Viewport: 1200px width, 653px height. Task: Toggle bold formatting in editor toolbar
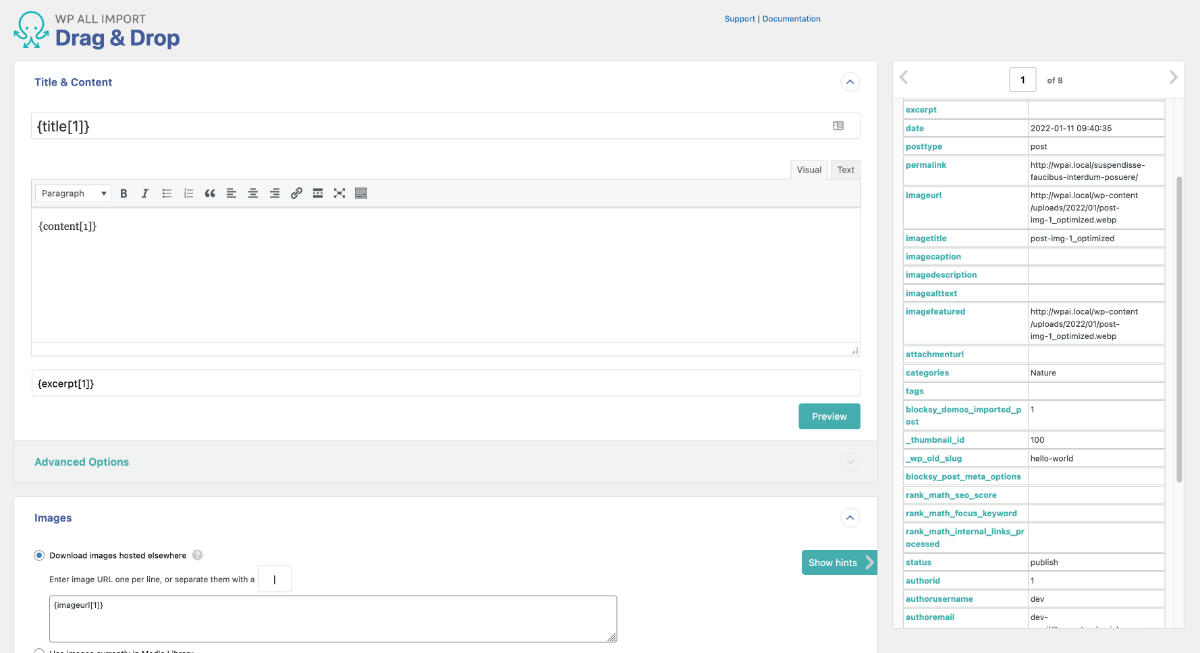[x=124, y=193]
